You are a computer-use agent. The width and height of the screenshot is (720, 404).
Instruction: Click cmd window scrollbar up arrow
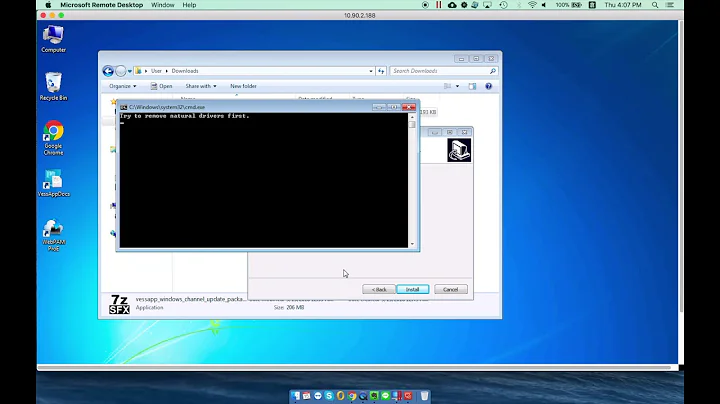412,117
